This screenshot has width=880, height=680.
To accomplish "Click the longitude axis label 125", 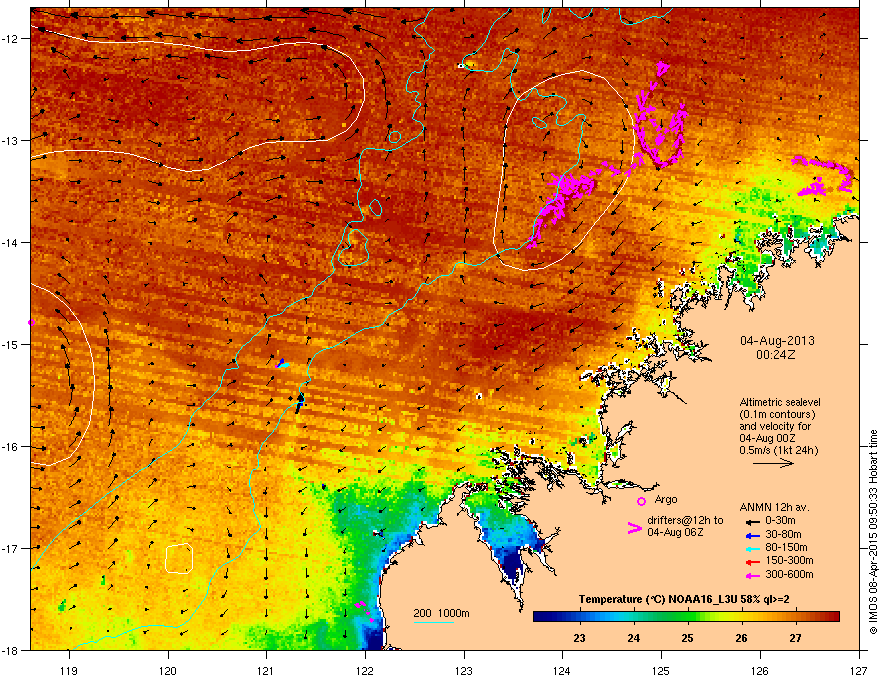I will (661, 670).
